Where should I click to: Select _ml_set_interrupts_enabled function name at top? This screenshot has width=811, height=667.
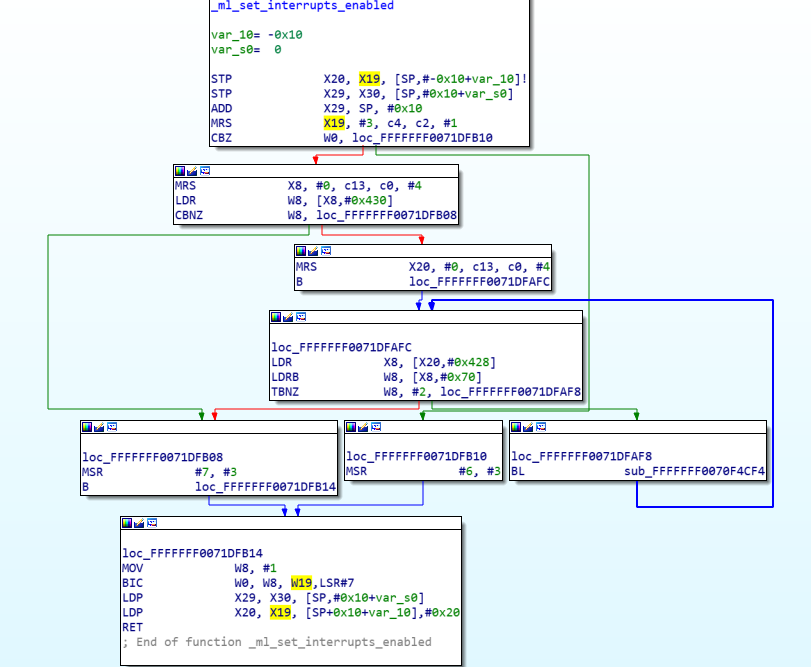click(302, 6)
